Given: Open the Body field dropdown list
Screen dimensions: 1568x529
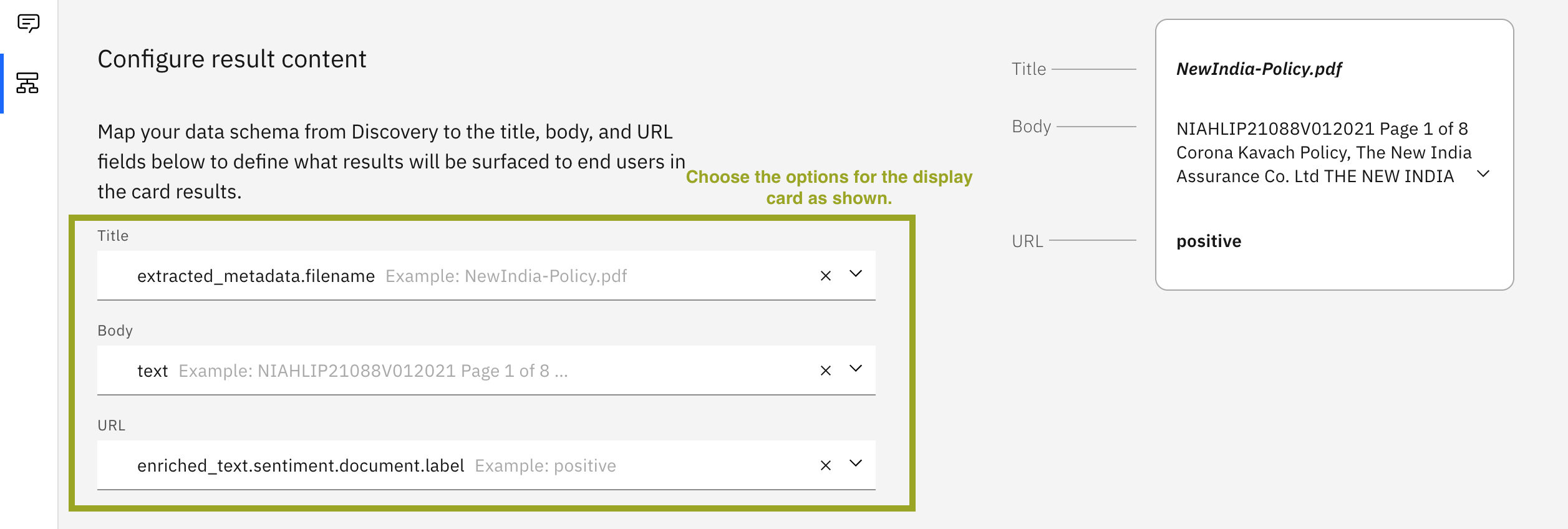Looking at the screenshot, I should coord(856,369).
